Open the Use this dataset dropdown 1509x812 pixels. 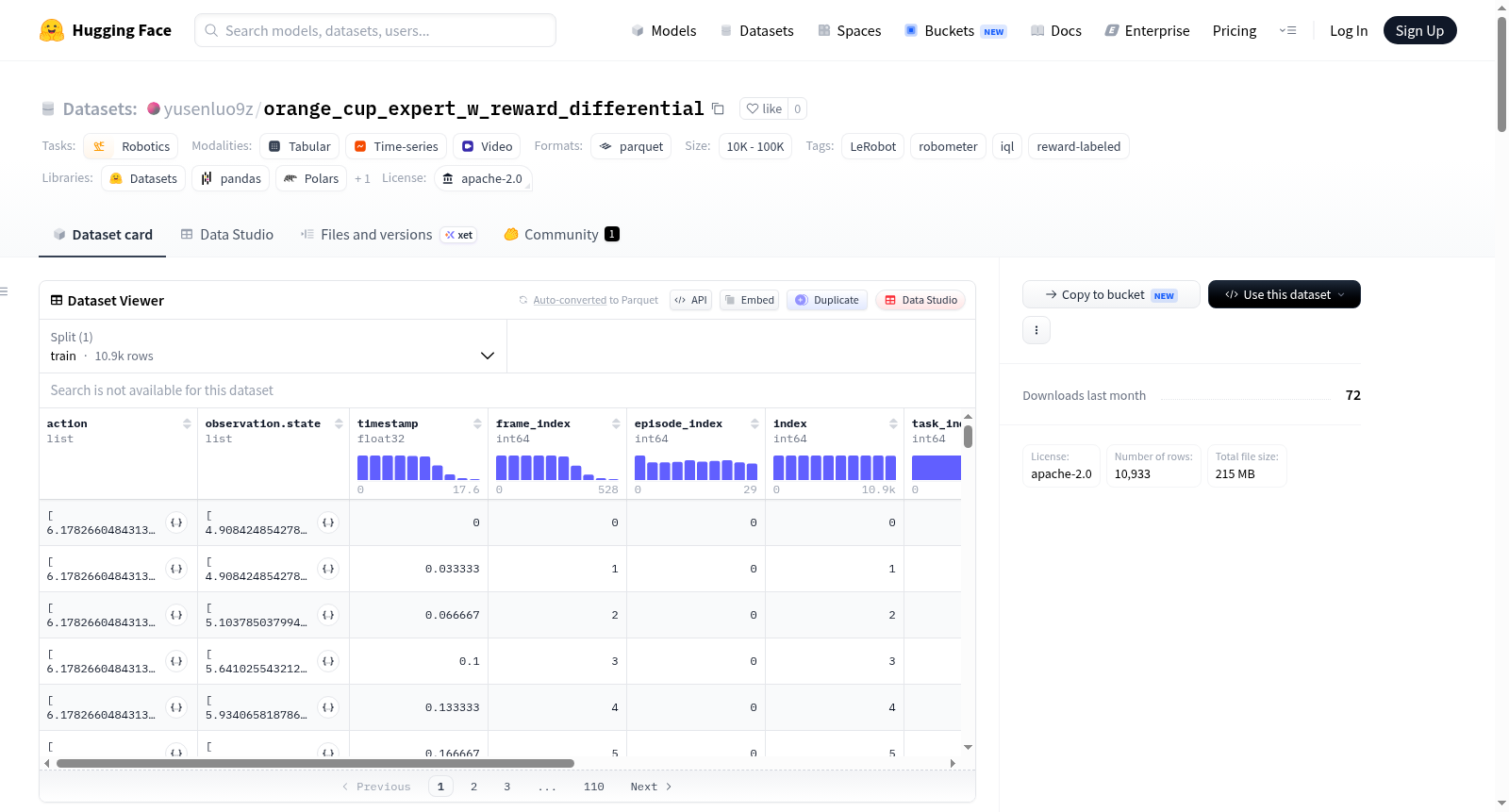1284,294
